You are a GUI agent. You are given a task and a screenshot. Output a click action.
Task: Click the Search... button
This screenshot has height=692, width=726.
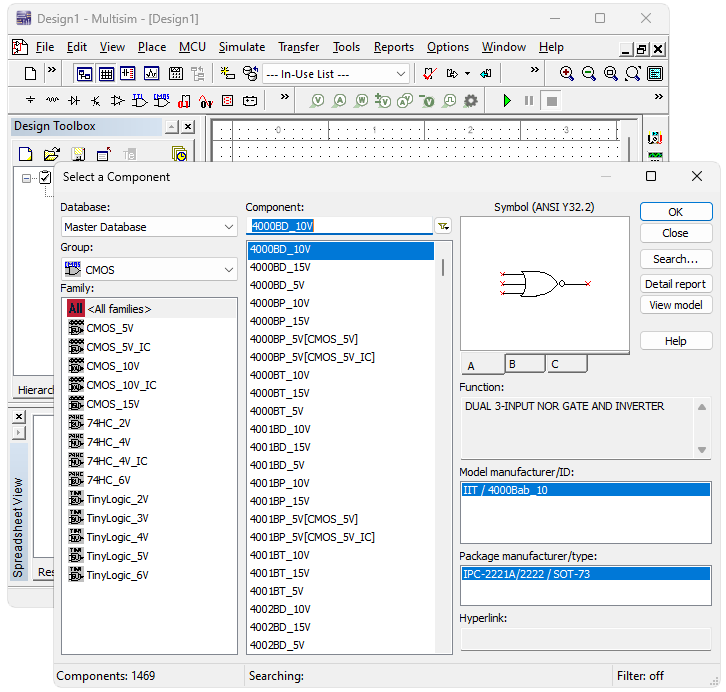click(675, 259)
